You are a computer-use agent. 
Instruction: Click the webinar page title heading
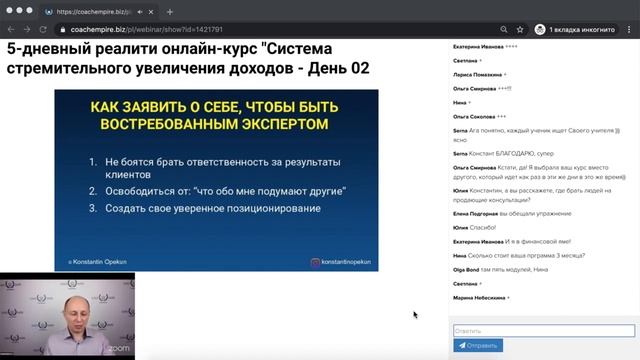(x=188, y=58)
